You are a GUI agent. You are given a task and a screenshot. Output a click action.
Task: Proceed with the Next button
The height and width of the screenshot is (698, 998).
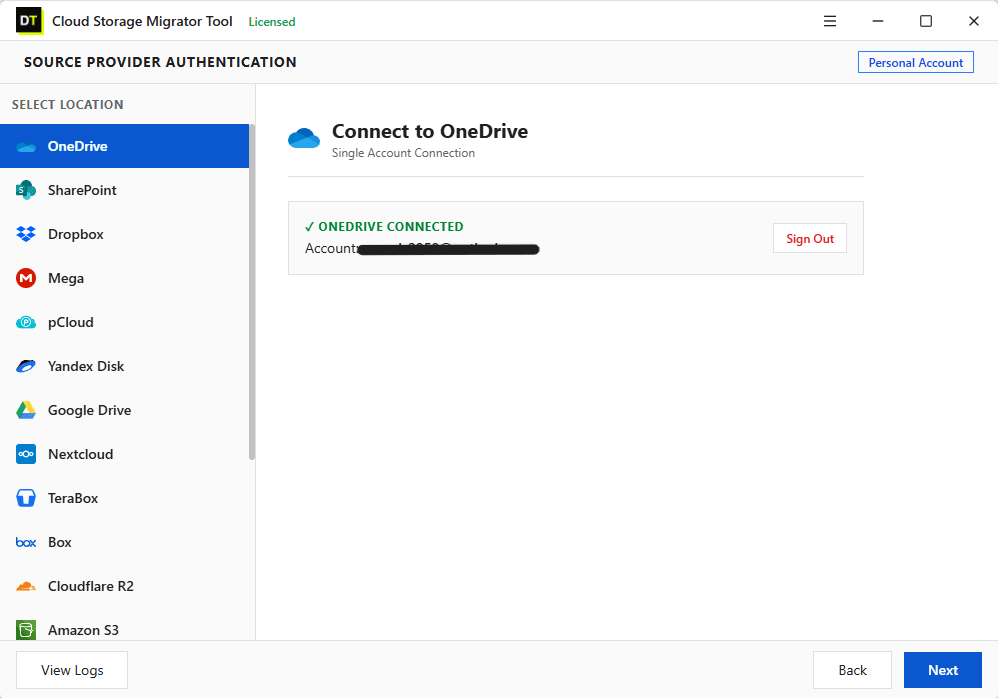tap(943, 670)
